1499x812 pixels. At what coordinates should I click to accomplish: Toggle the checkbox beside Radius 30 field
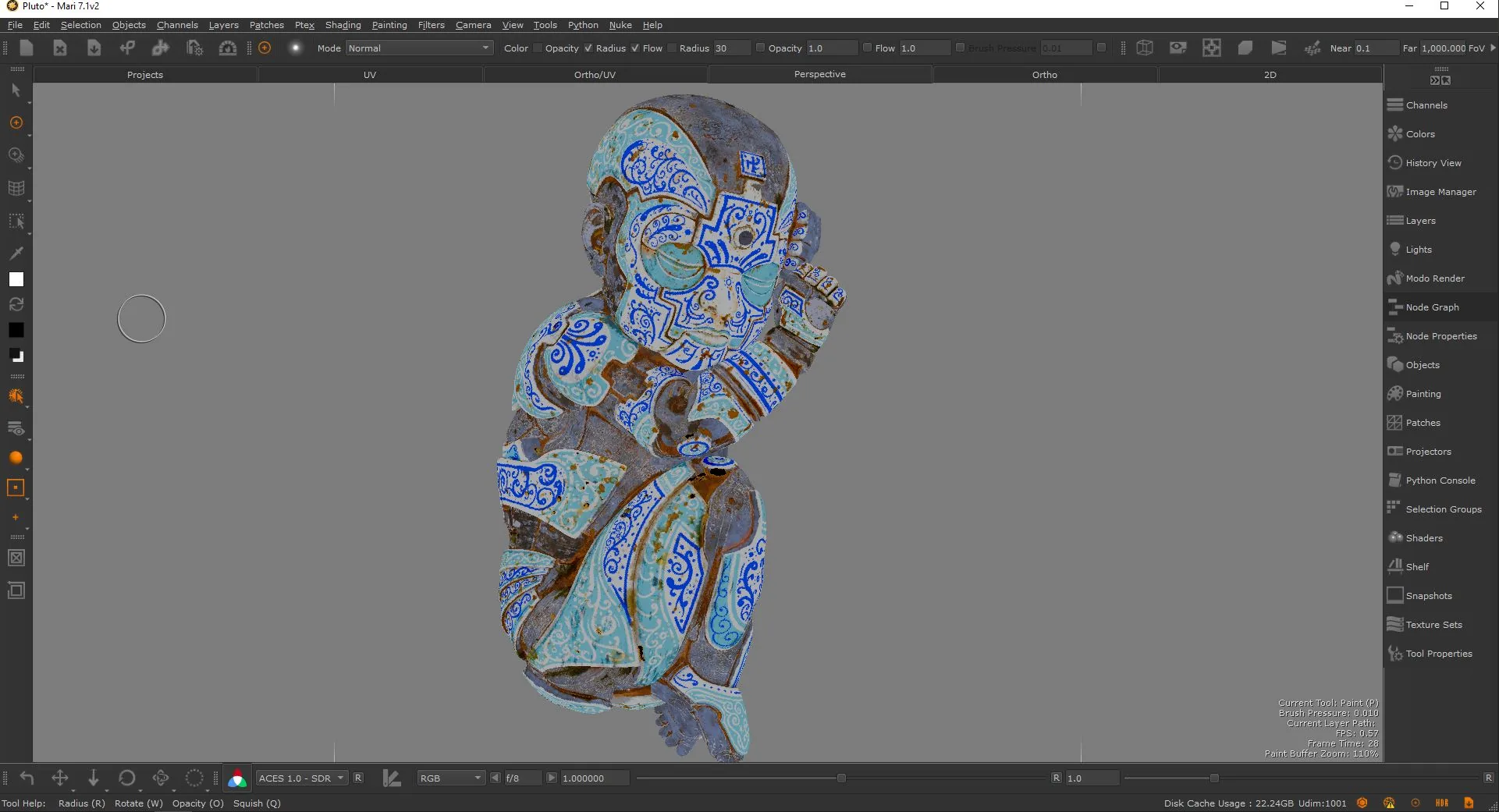[x=672, y=48]
